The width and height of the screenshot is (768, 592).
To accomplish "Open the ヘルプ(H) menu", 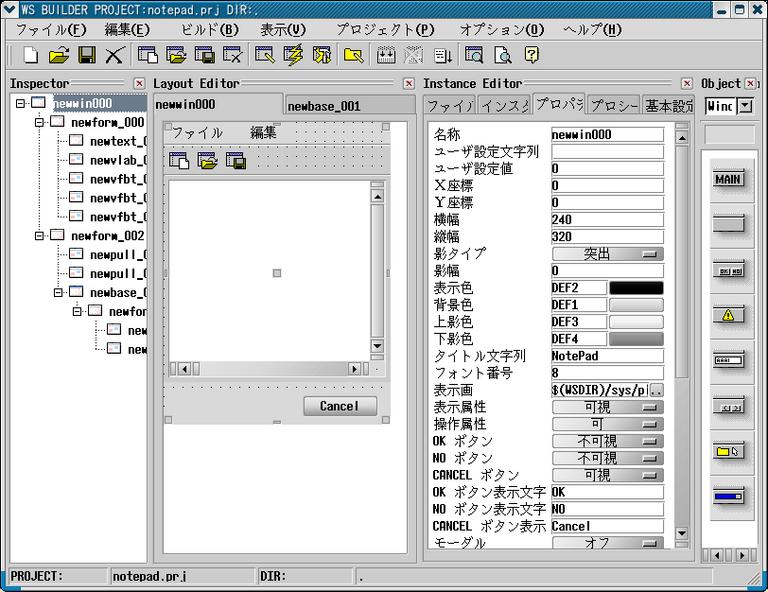I will coord(592,30).
